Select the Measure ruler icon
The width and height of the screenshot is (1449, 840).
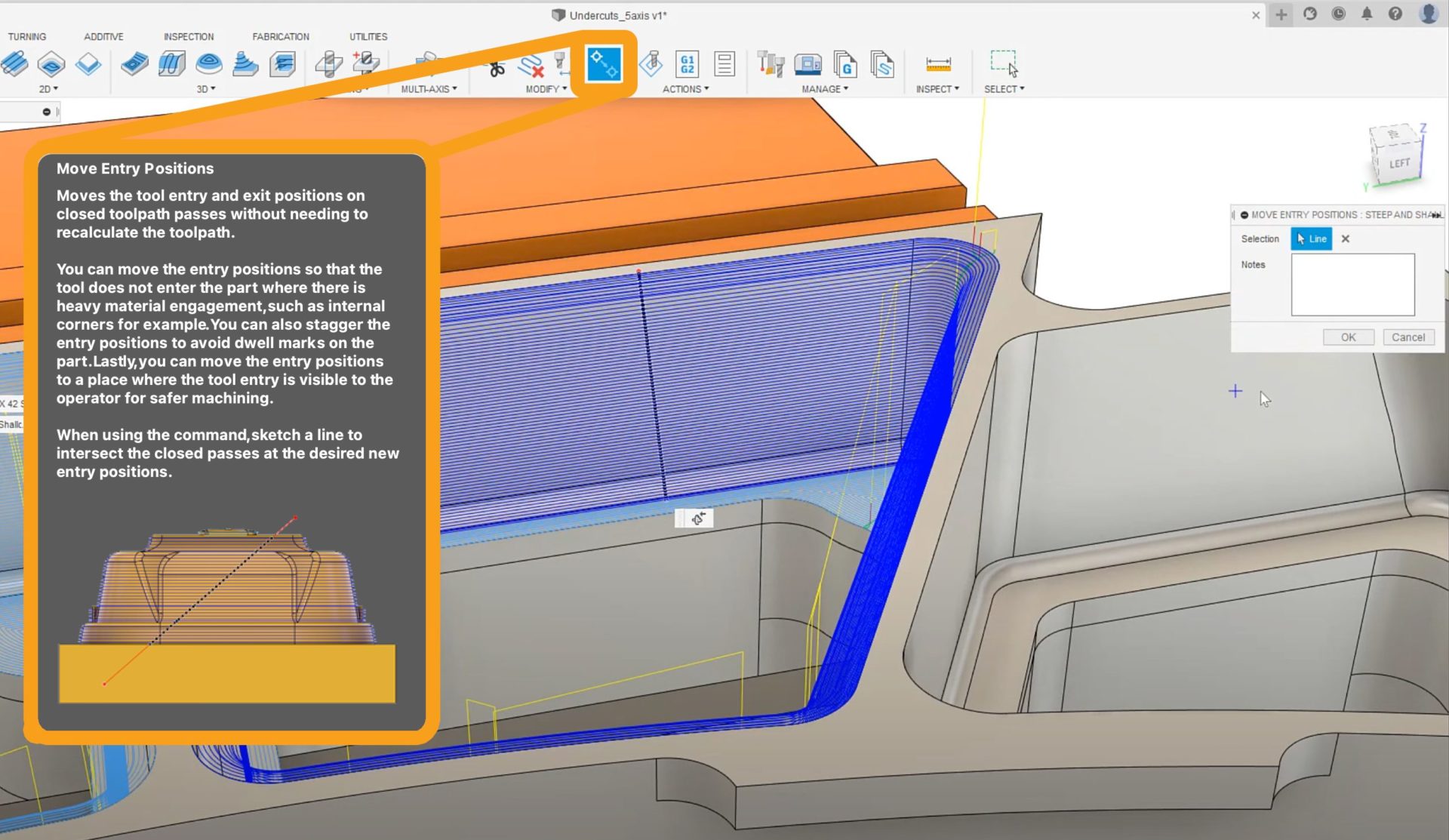coord(937,64)
